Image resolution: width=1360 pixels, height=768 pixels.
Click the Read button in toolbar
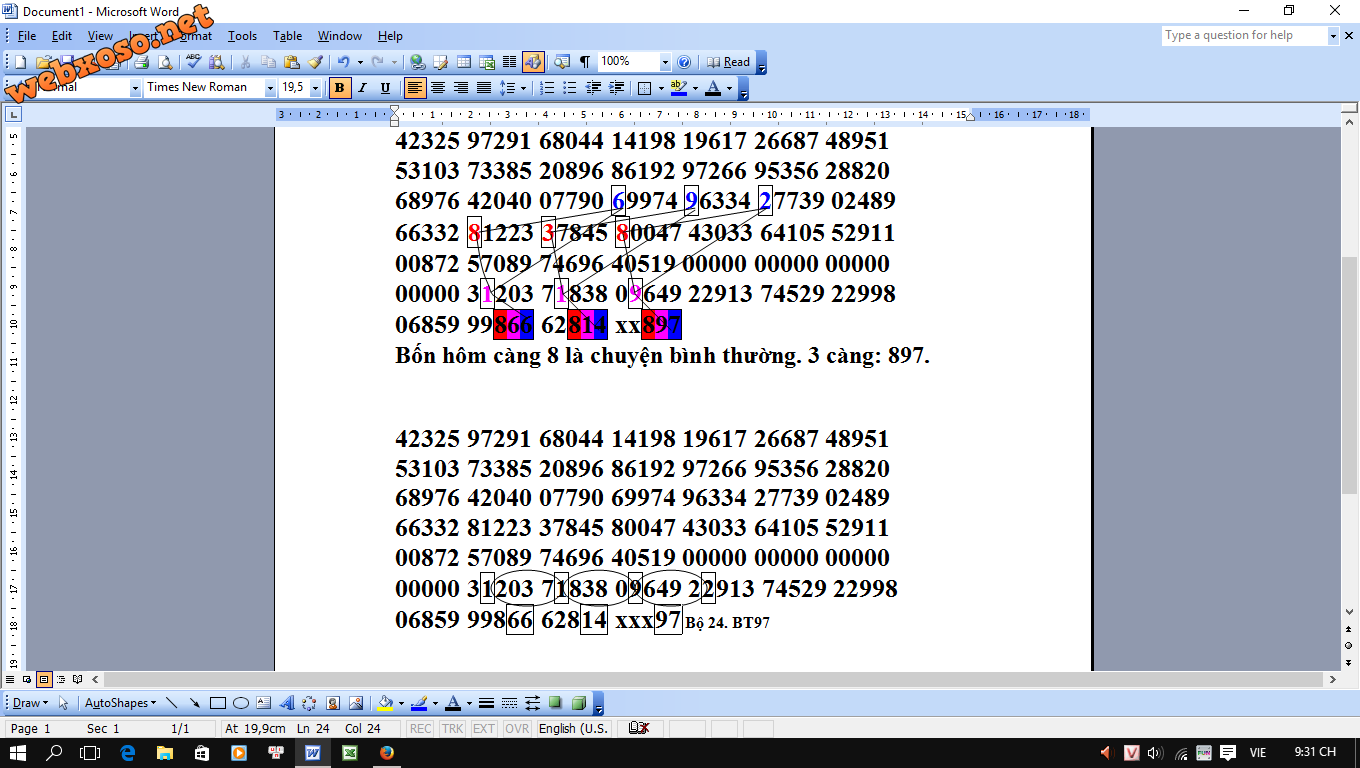728,62
